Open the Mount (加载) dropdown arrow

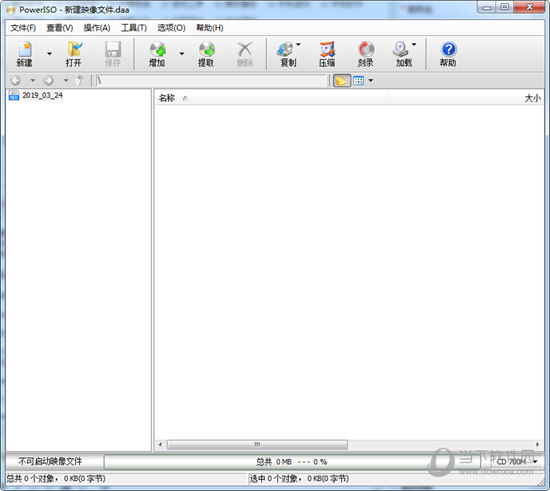[414, 44]
